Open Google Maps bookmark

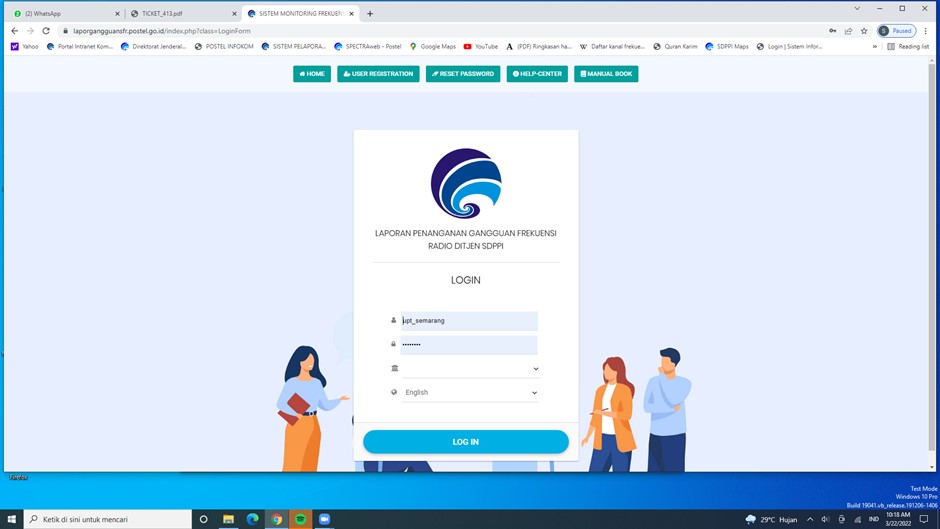pos(432,46)
